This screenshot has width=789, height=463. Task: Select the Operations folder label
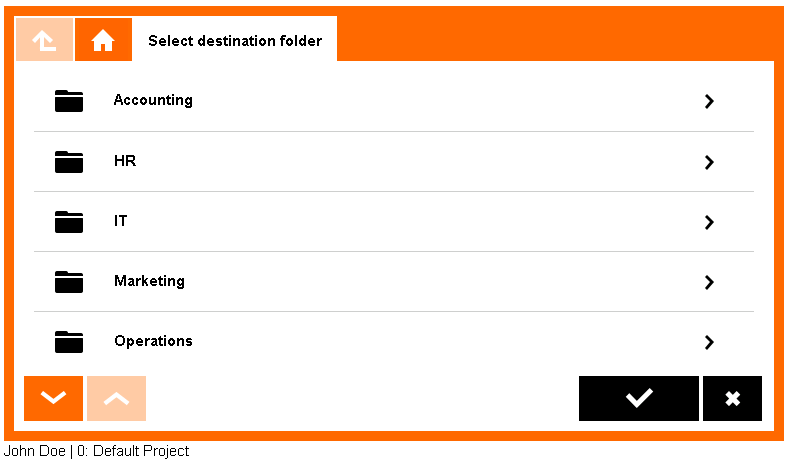(153, 341)
